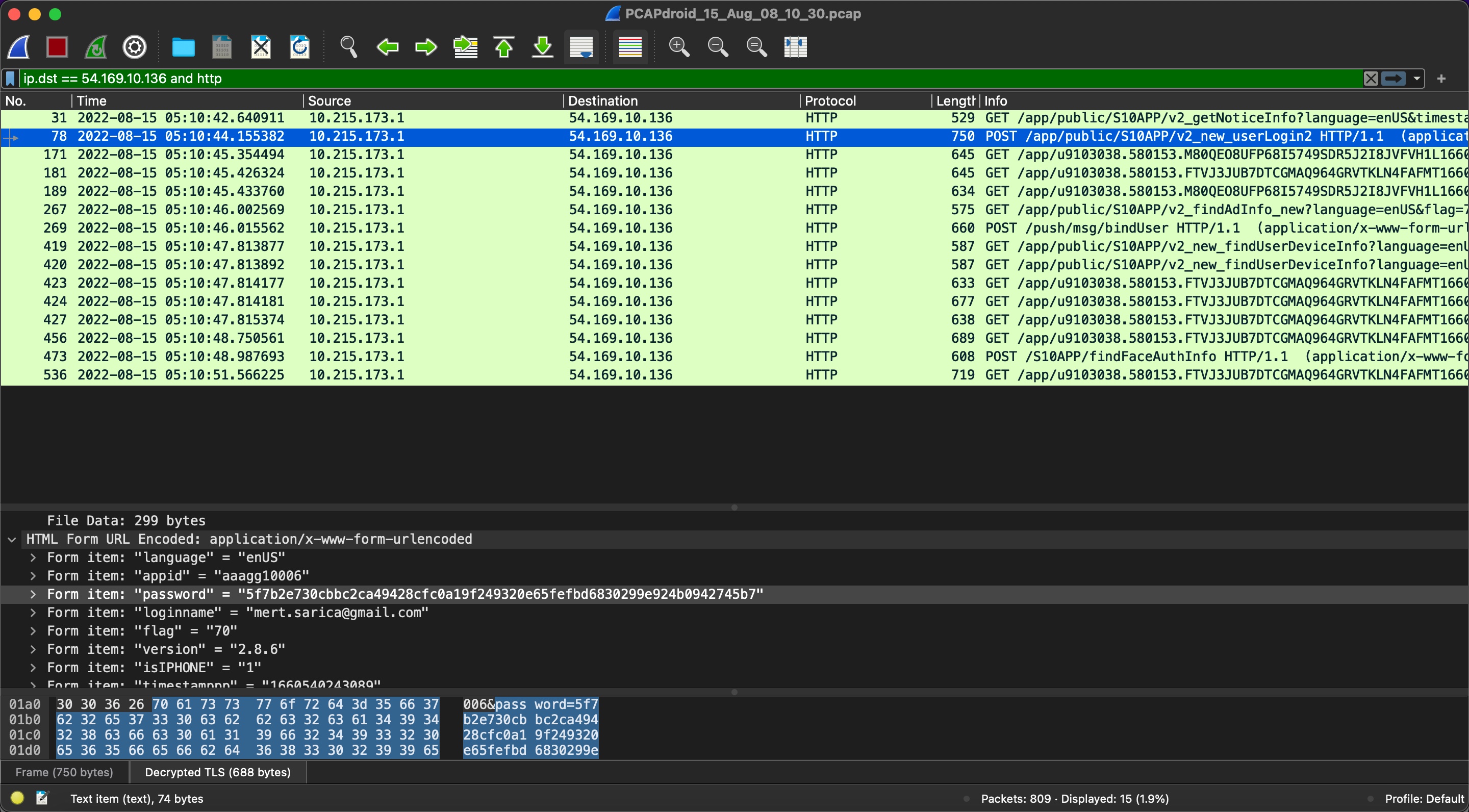Open the display filter history dropdown
This screenshot has width=1469, height=812.
(x=1416, y=79)
